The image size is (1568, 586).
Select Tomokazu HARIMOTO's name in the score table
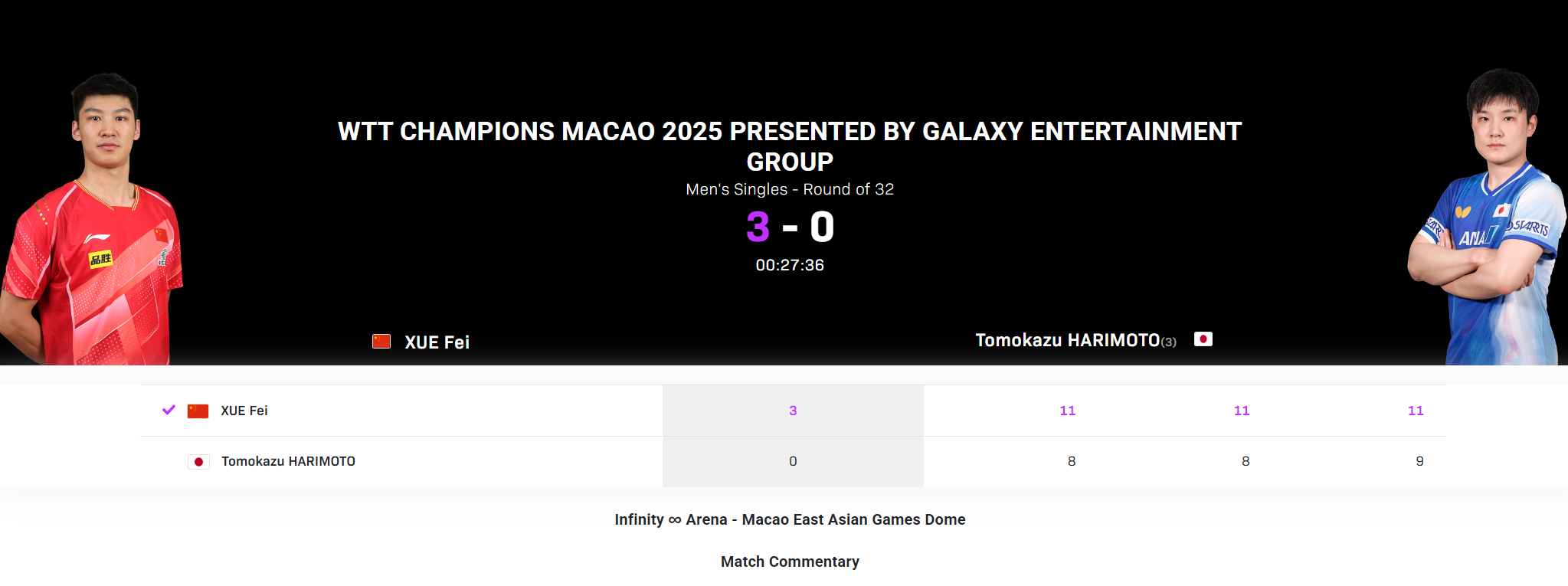288,461
